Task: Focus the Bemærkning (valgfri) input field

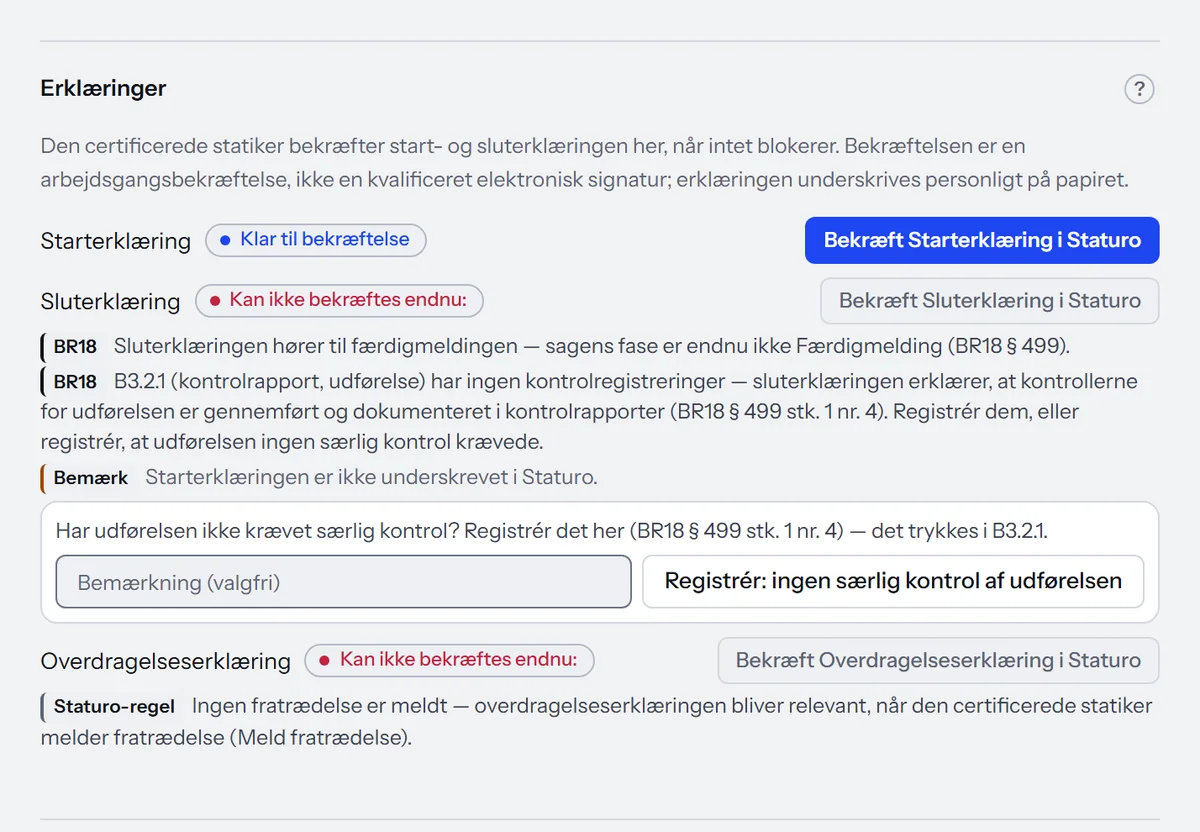Action: coord(343,582)
